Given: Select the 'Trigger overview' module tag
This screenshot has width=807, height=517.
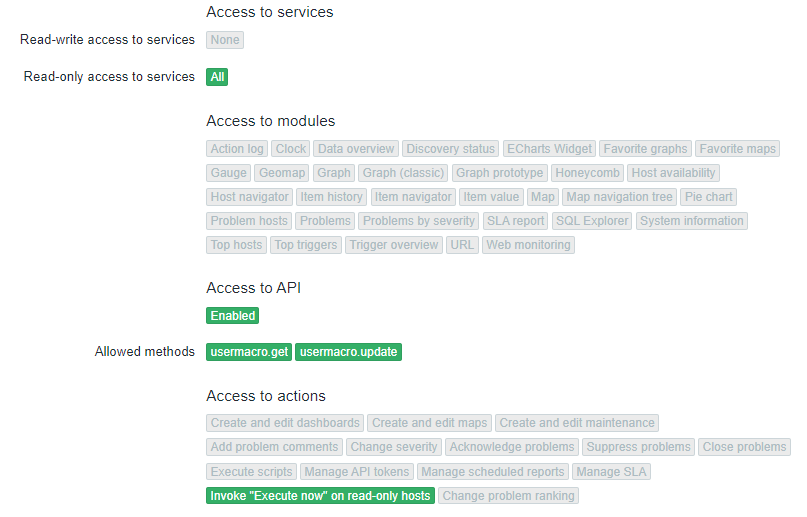Looking at the screenshot, I should click(x=393, y=245).
